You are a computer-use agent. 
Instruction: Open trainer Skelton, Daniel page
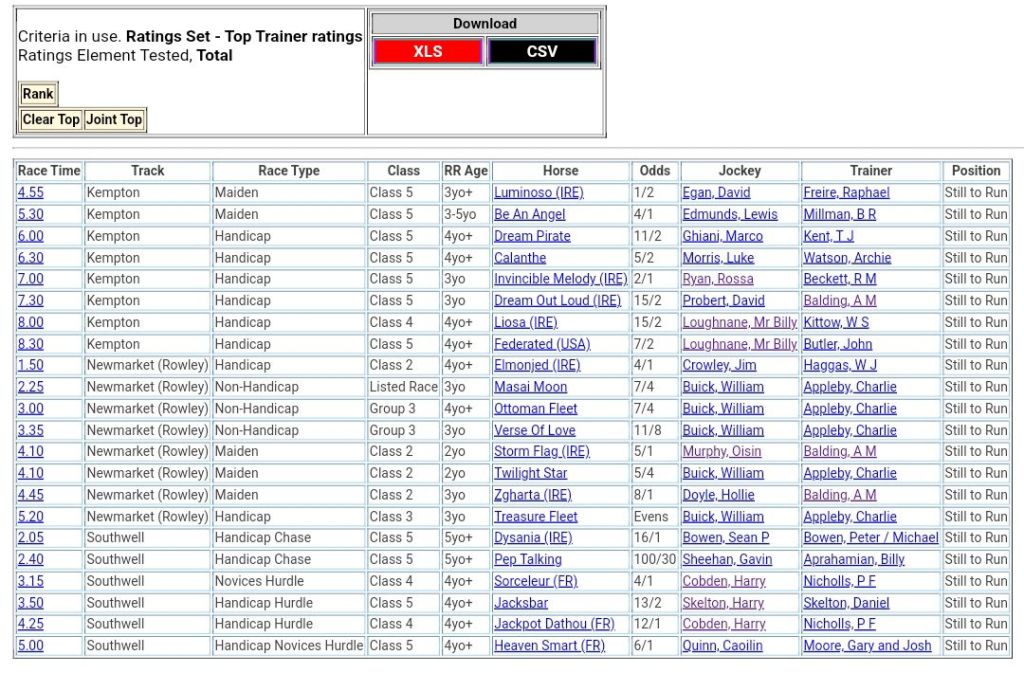pos(846,603)
